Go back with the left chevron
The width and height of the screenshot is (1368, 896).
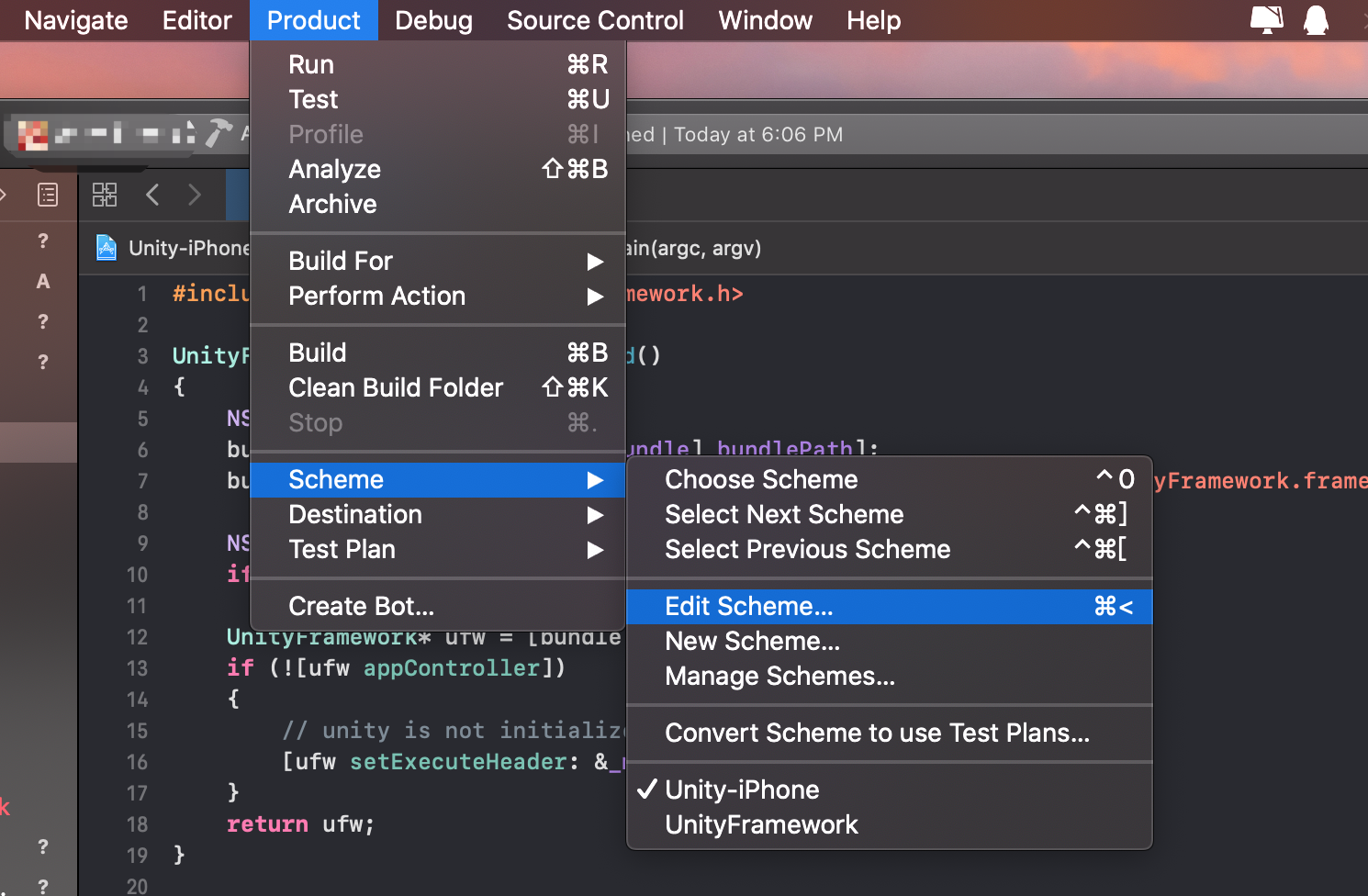pyautogui.click(x=153, y=195)
